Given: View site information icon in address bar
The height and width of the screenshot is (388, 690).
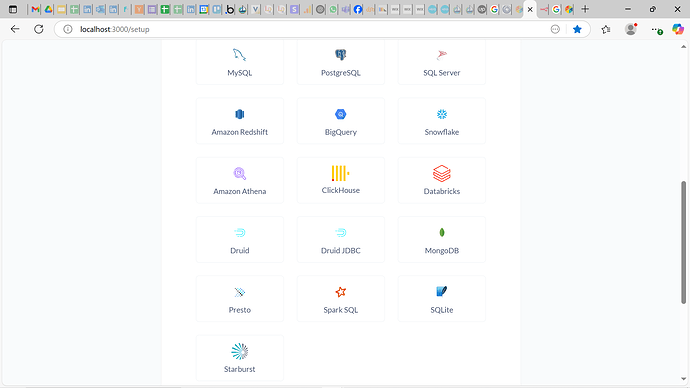Looking at the screenshot, I should 67,29.
